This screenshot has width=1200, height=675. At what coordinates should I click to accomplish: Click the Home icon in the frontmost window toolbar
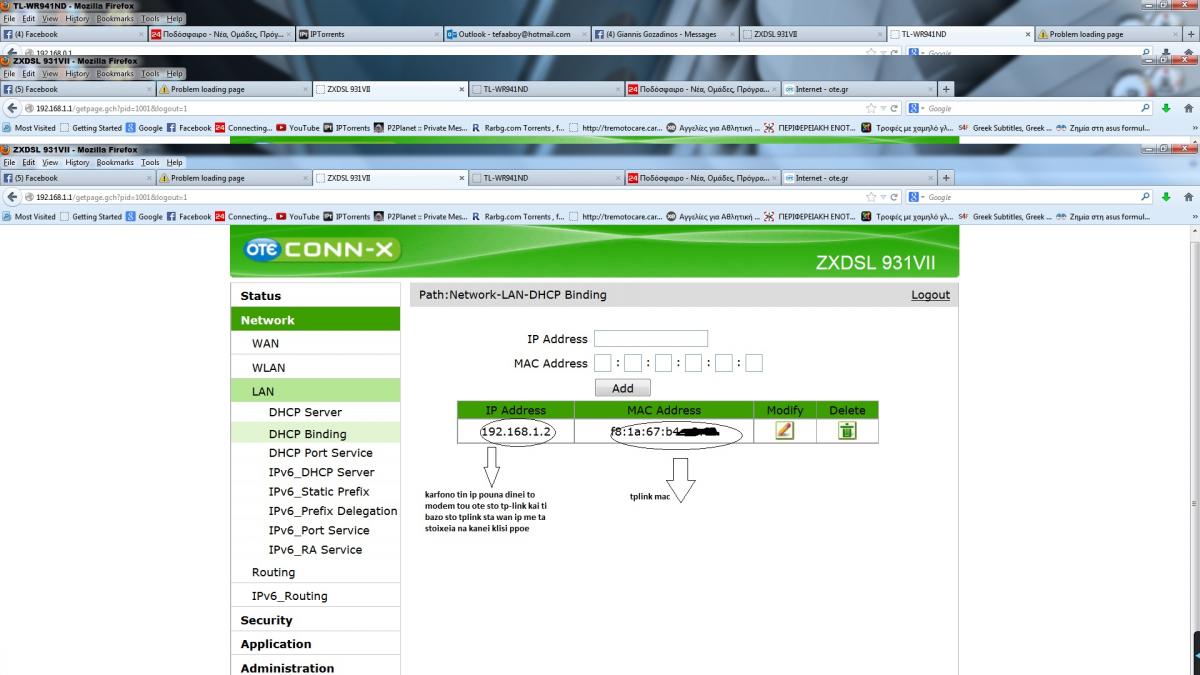pos(1188,197)
